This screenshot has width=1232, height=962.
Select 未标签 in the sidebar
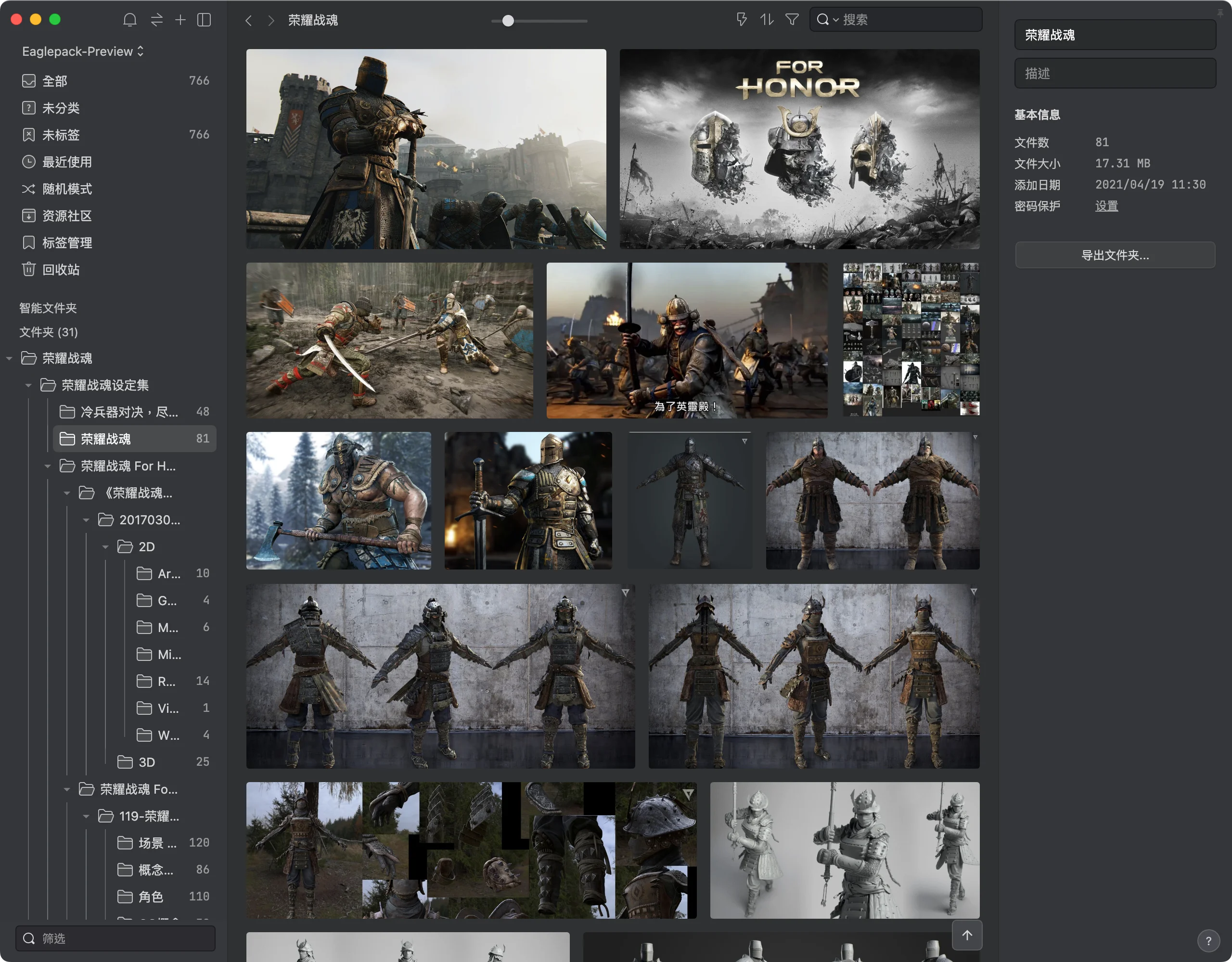(x=115, y=135)
